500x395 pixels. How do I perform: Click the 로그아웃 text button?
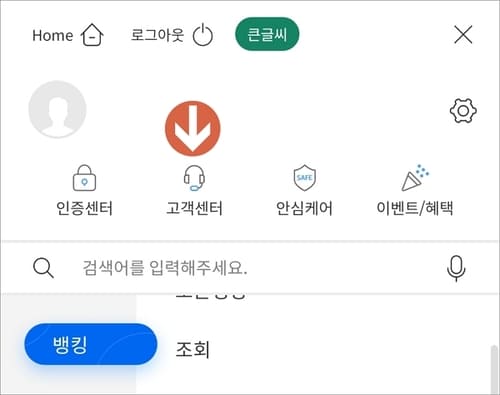click(x=157, y=35)
